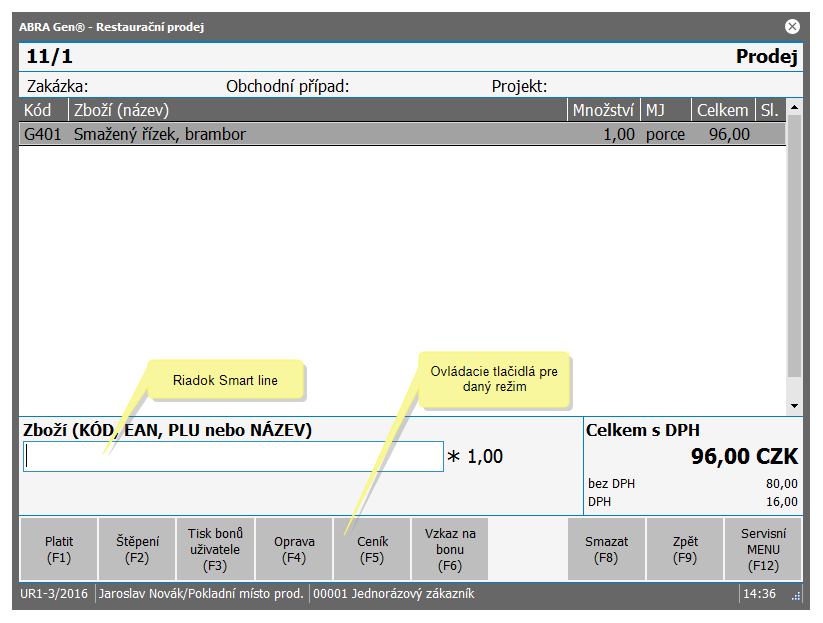This screenshot has height=623, width=823.
Task: Select Tisk bonů uživatele (F3) button
Action: pos(215,549)
